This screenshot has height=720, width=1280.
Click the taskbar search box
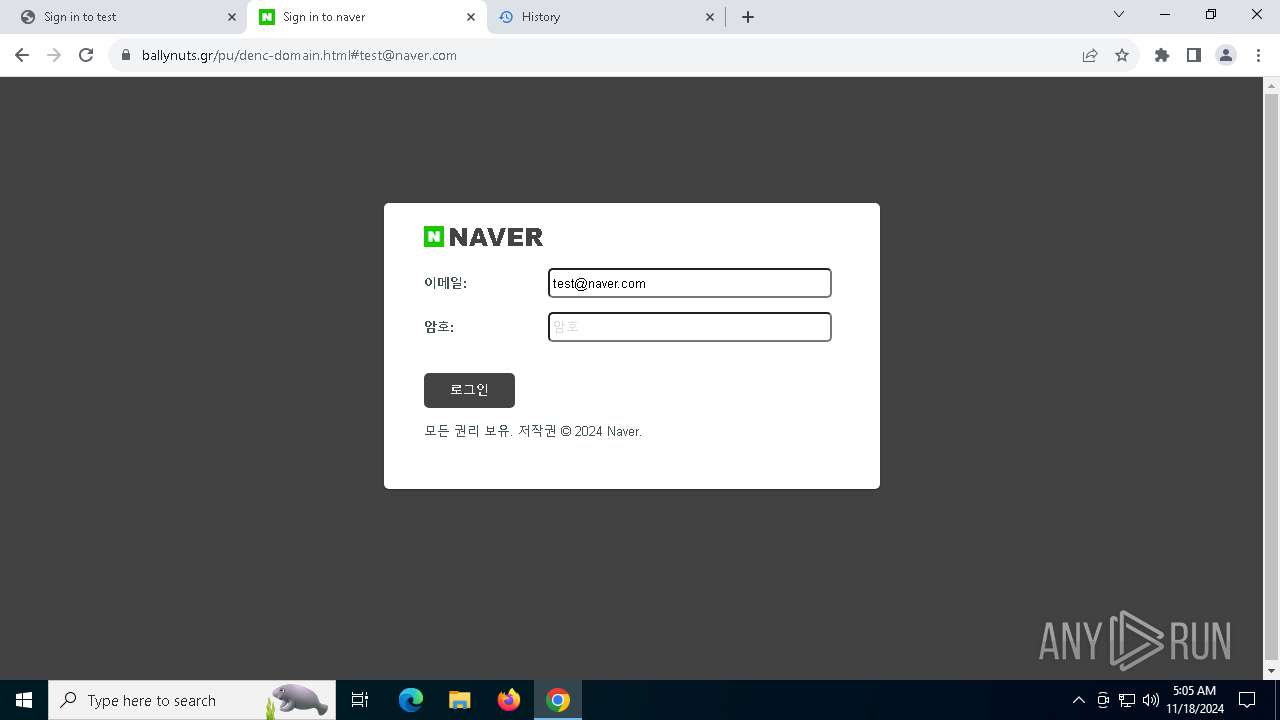point(192,700)
